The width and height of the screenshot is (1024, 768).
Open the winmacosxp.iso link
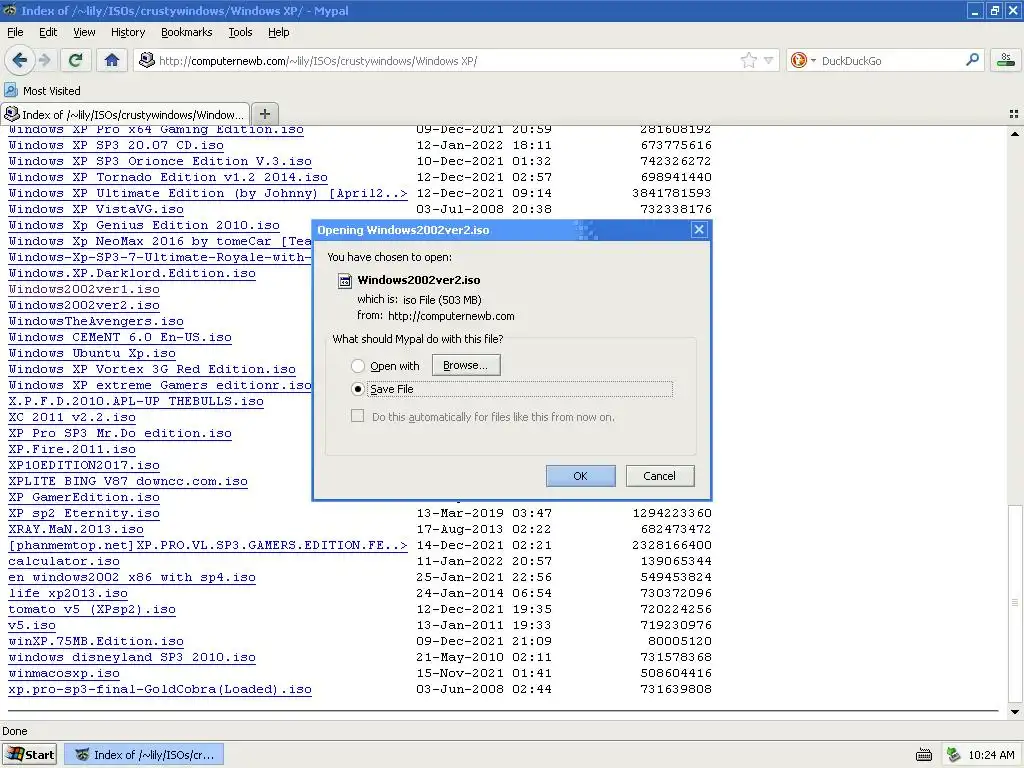tap(64, 673)
